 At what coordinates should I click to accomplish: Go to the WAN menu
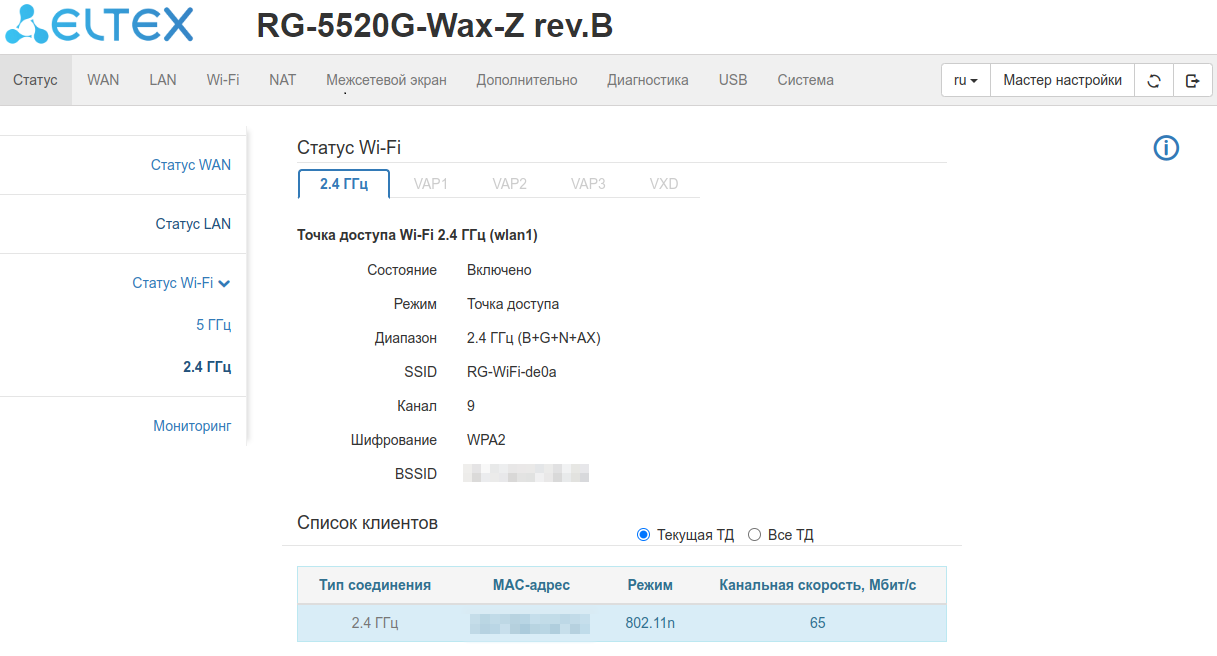click(103, 80)
